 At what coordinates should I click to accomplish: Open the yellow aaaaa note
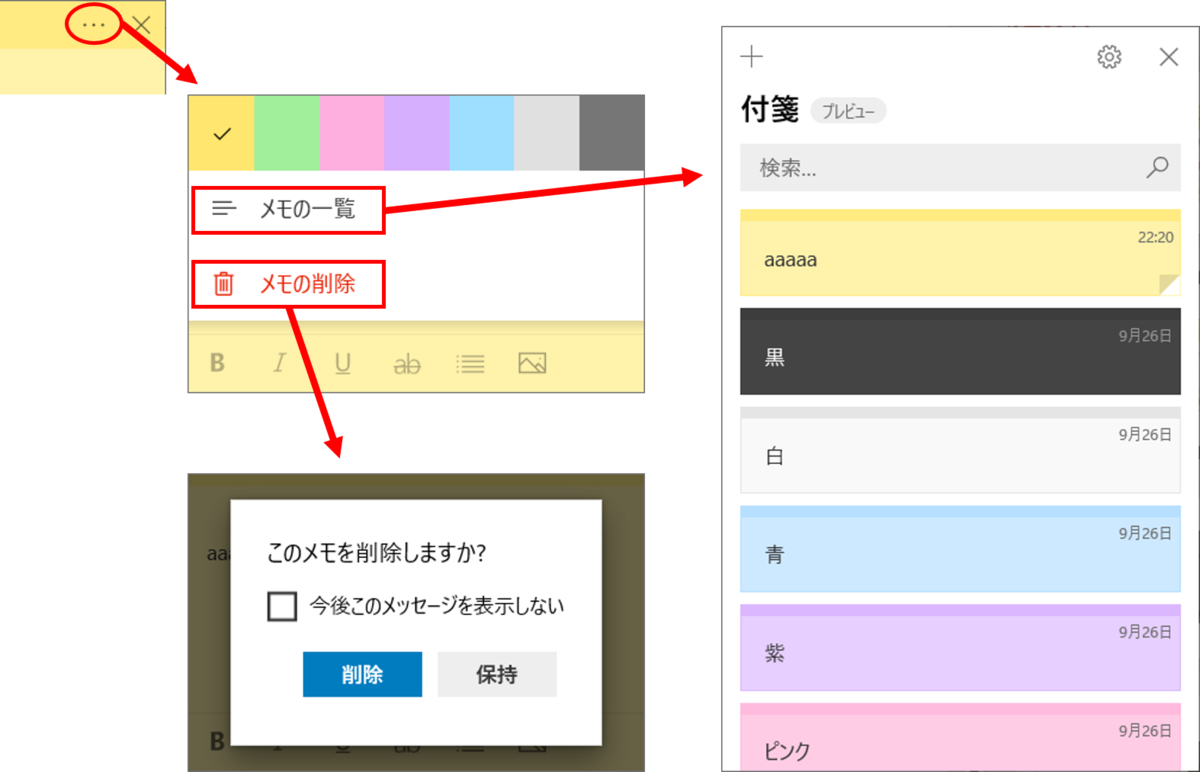(960, 253)
